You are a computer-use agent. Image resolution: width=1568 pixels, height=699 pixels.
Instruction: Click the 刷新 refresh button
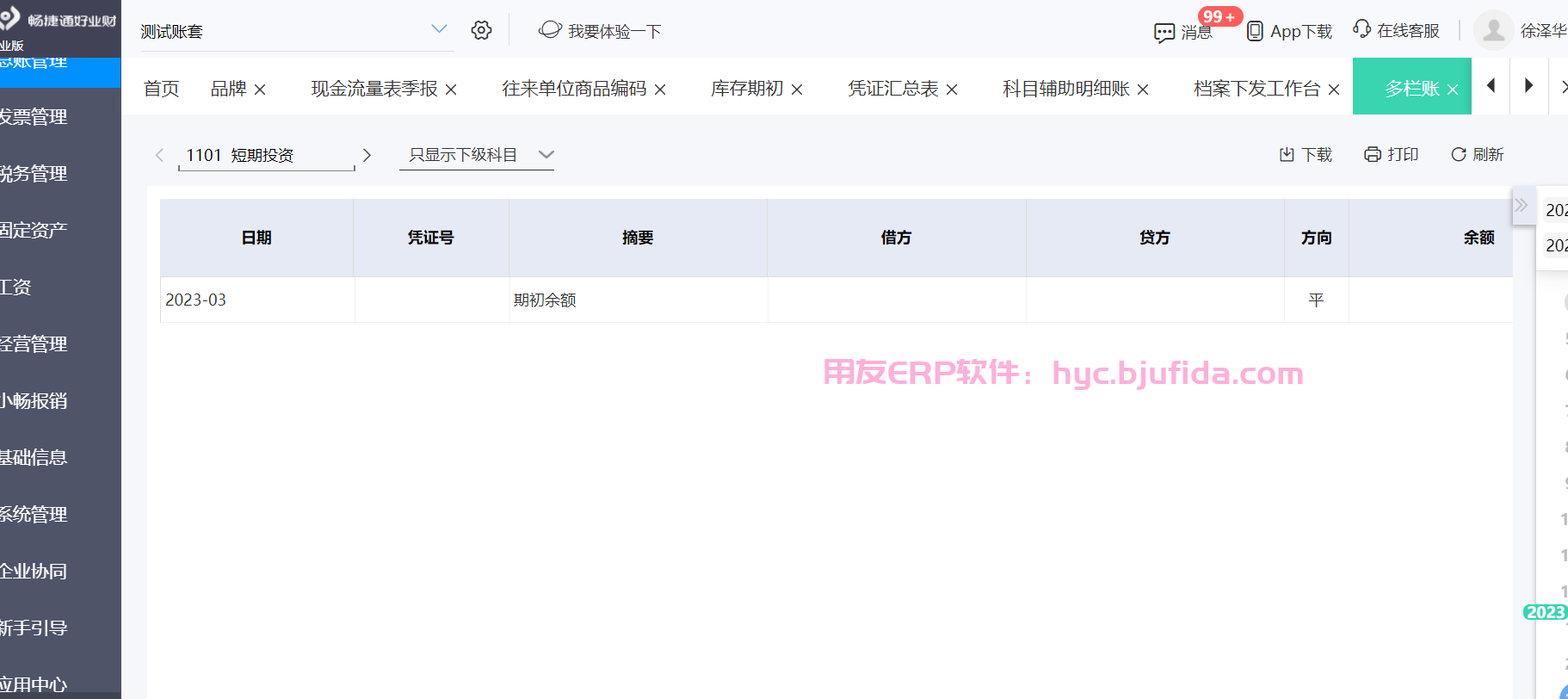coord(1477,154)
